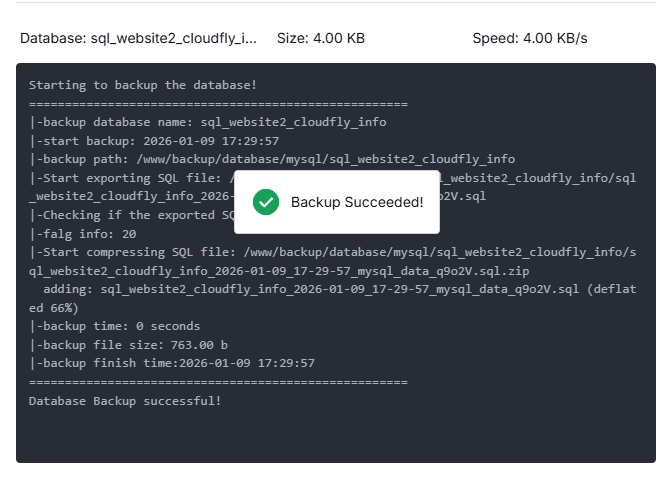Click the "-backup path" log line
This screenshot has width=669, height=478.
(x=272, y=159)
